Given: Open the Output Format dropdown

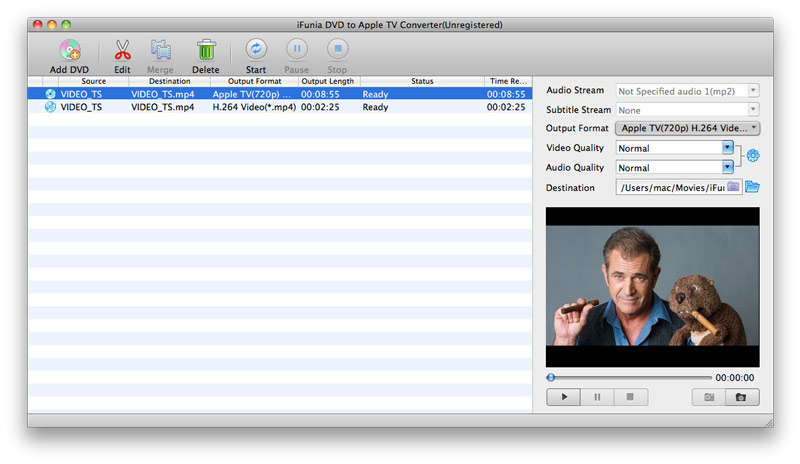Looking at the screenshot, I should point(687,128).
